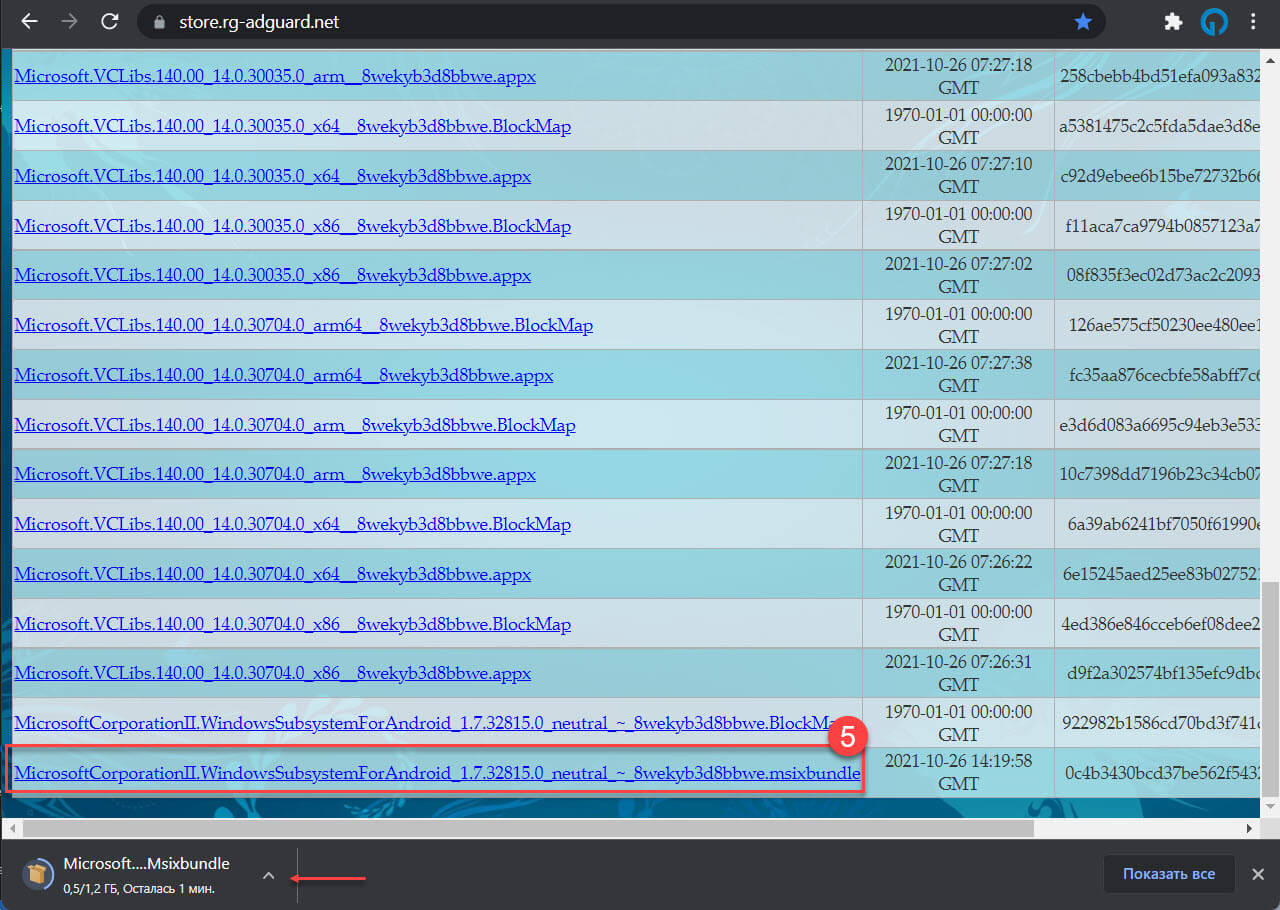This screenshot has height=910, width=1280.
Task: Click the blue circular extension icon
Action: click(x=1214, y=22)
